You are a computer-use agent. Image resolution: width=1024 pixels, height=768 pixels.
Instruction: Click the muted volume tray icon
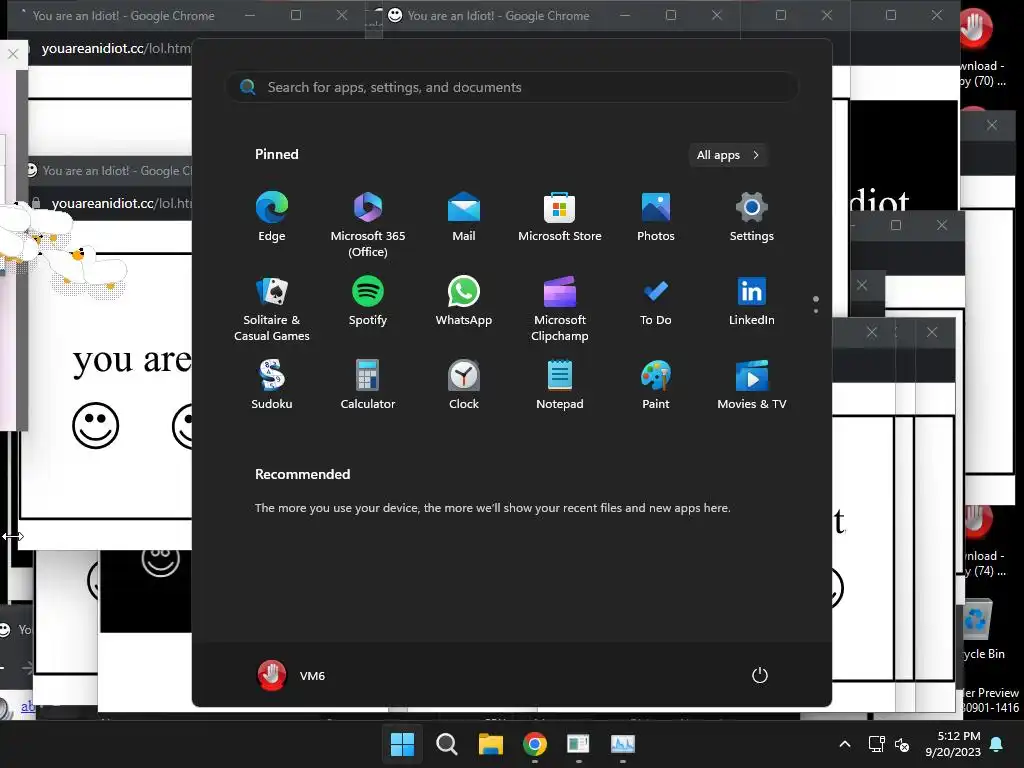click(903, 744)
